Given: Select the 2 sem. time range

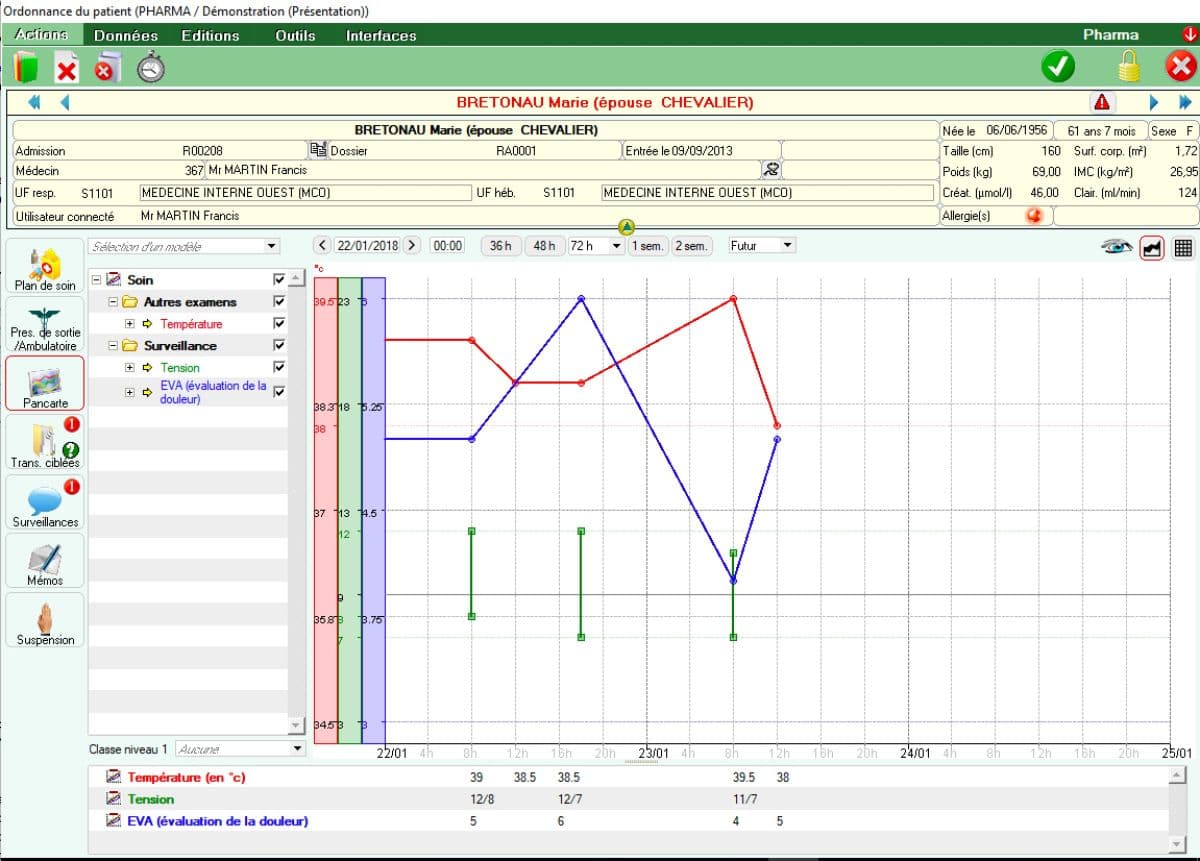Looking at the screenshot, I should coord(692,246).
